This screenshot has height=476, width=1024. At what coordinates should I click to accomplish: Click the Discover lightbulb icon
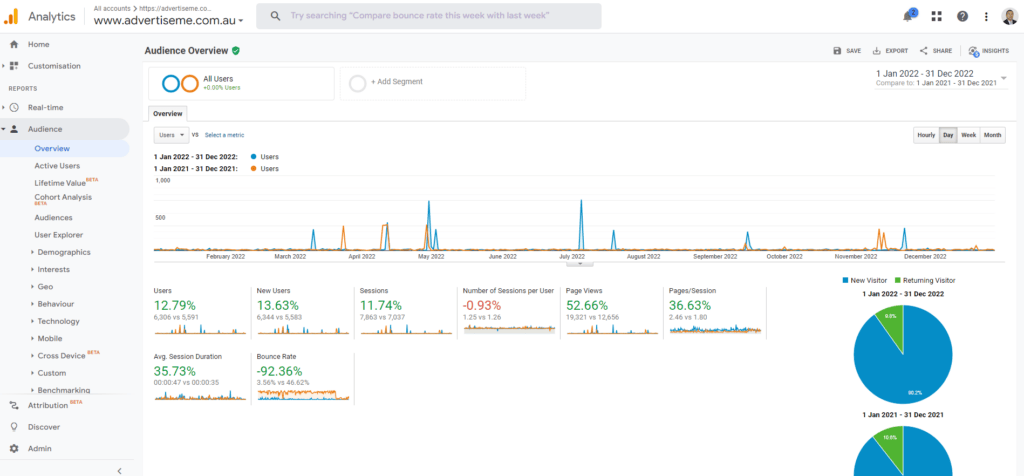[x=14, y=427]
